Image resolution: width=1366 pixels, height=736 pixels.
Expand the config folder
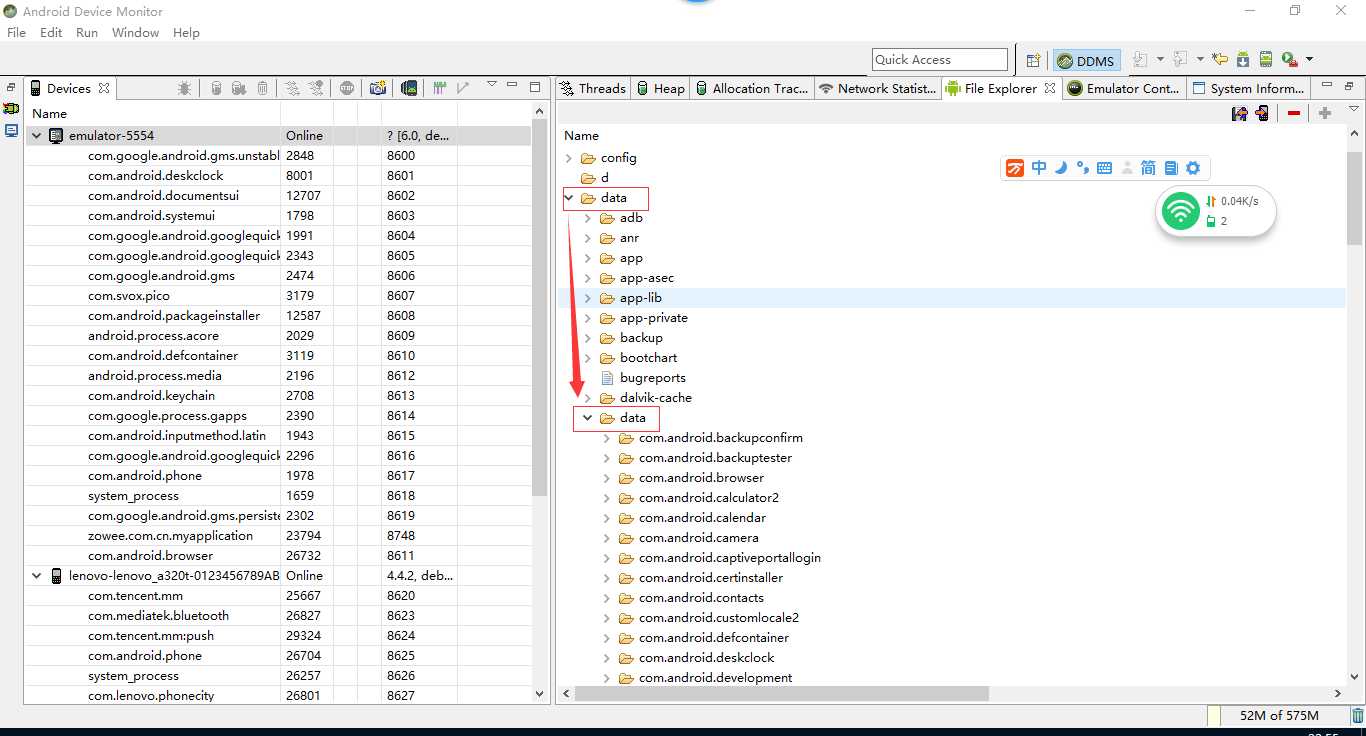click(568, 158)
